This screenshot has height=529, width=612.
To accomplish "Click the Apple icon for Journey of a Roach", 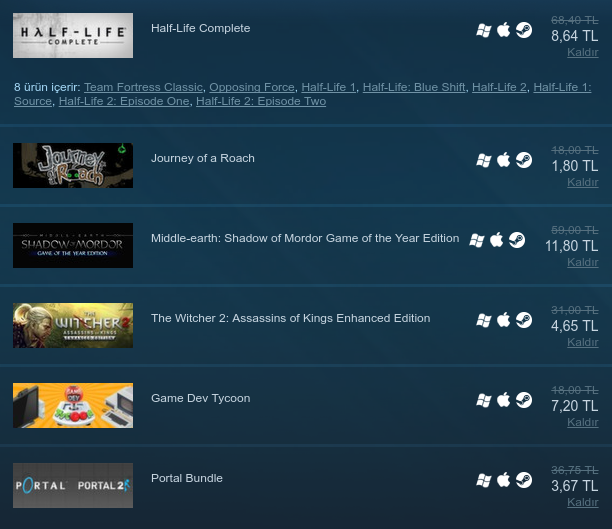I will pyautogui.click(x=503, y=160).
